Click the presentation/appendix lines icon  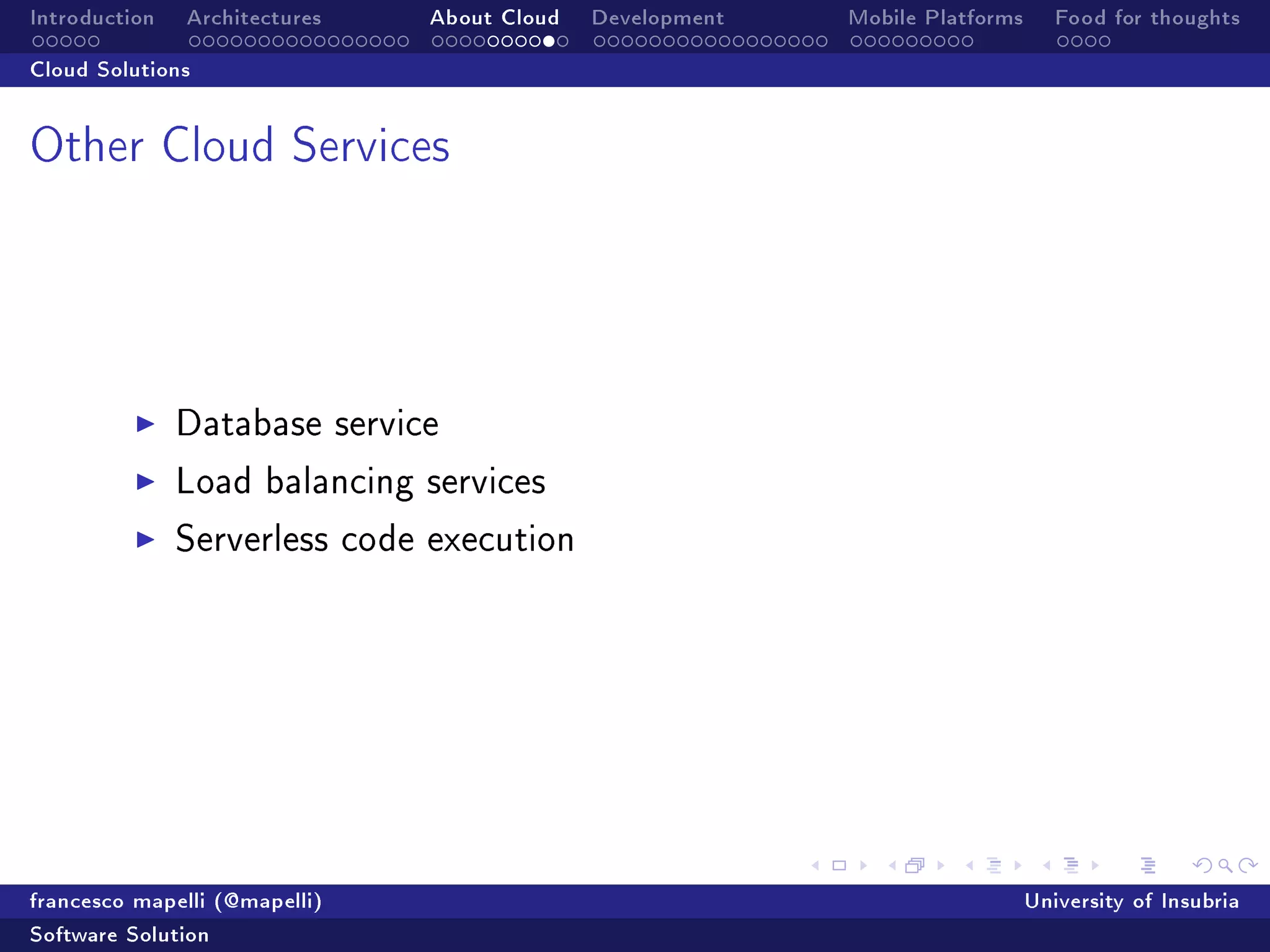click(x=1148, y=865)
